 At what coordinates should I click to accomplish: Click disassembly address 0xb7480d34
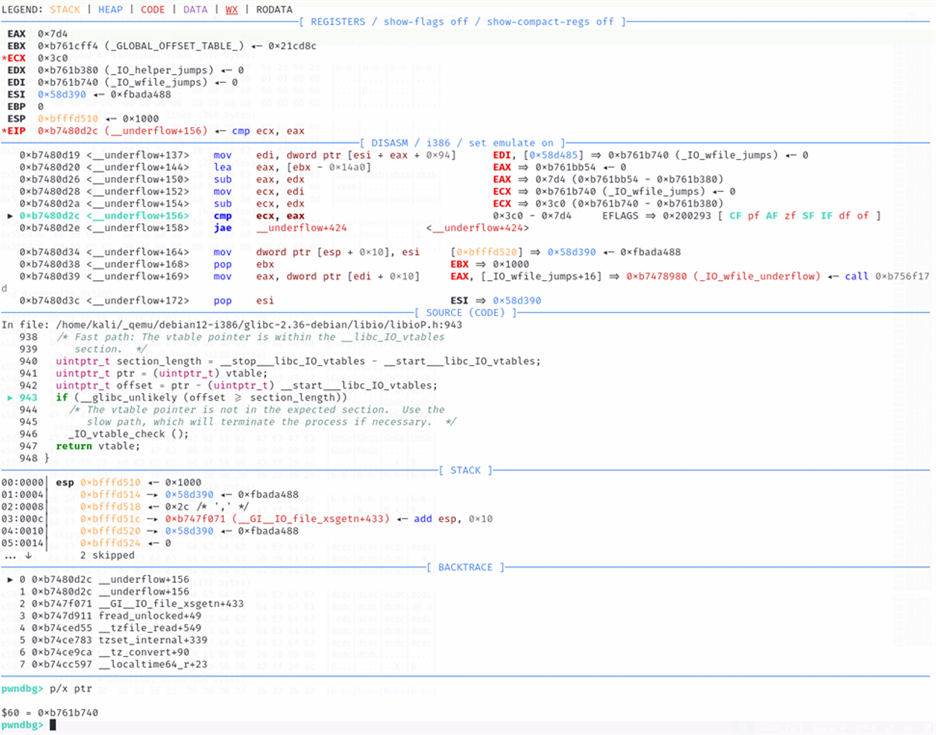click(49, 252)
